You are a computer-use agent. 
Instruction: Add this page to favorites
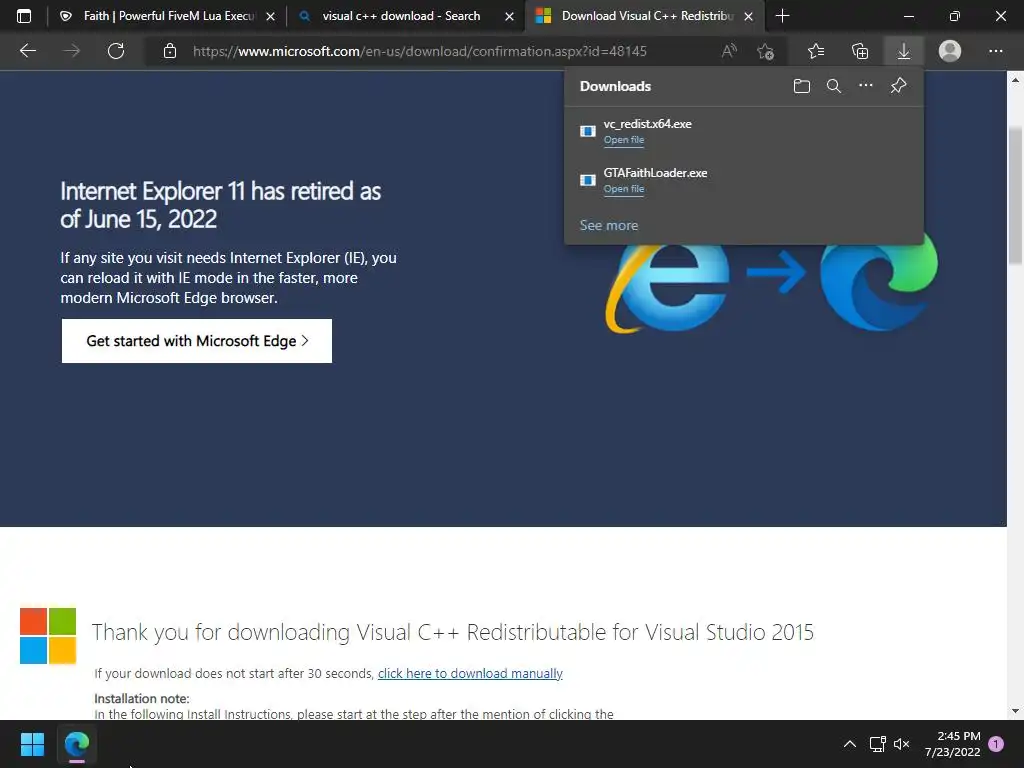765,51
